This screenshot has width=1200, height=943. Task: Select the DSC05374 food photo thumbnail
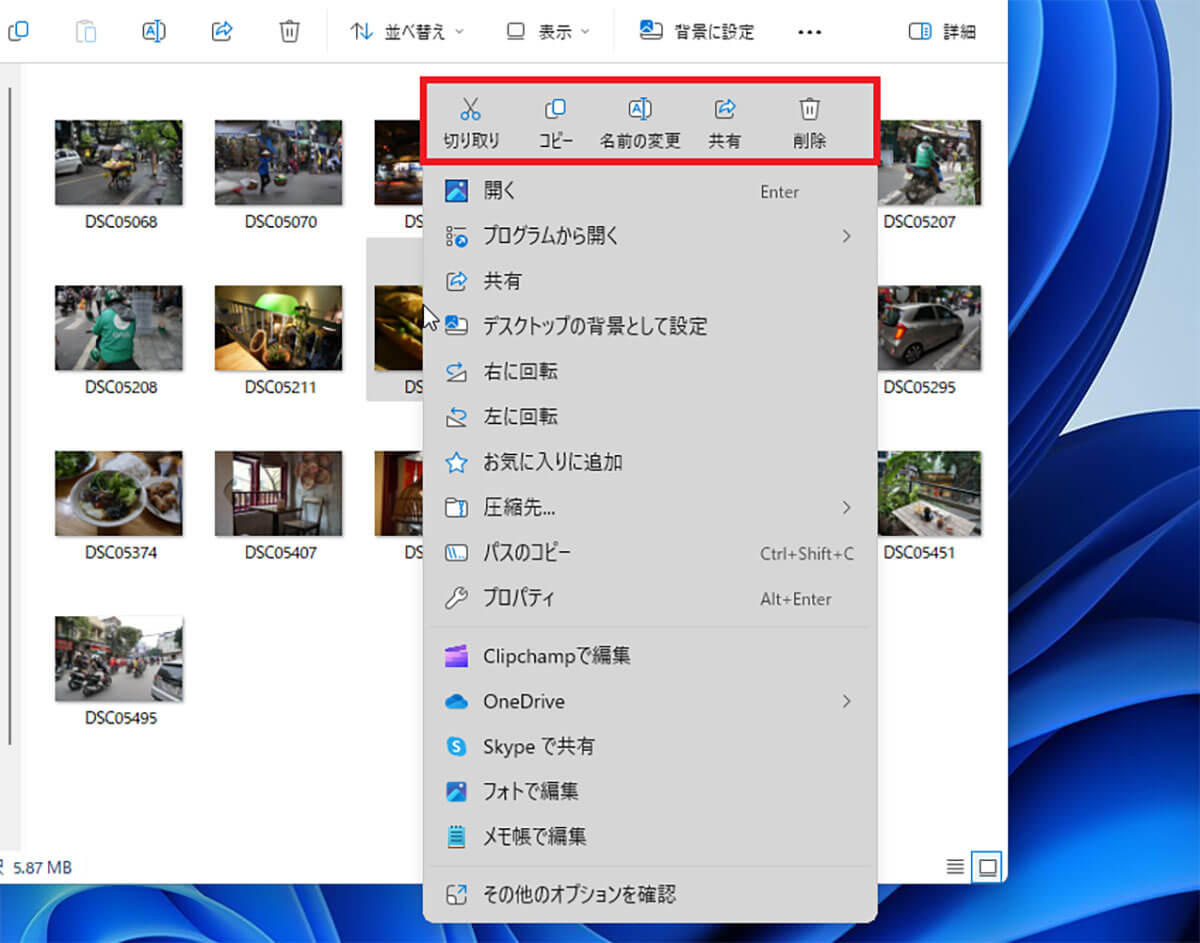(x=119, y=493)
